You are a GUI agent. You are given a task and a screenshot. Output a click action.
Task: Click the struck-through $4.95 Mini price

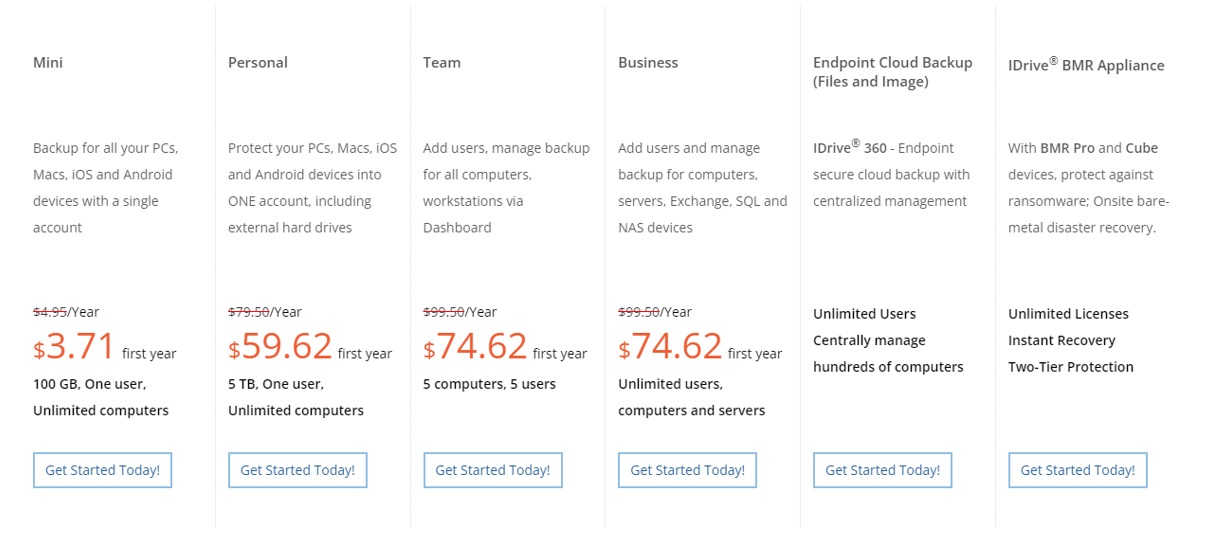[x=50, y=312]
